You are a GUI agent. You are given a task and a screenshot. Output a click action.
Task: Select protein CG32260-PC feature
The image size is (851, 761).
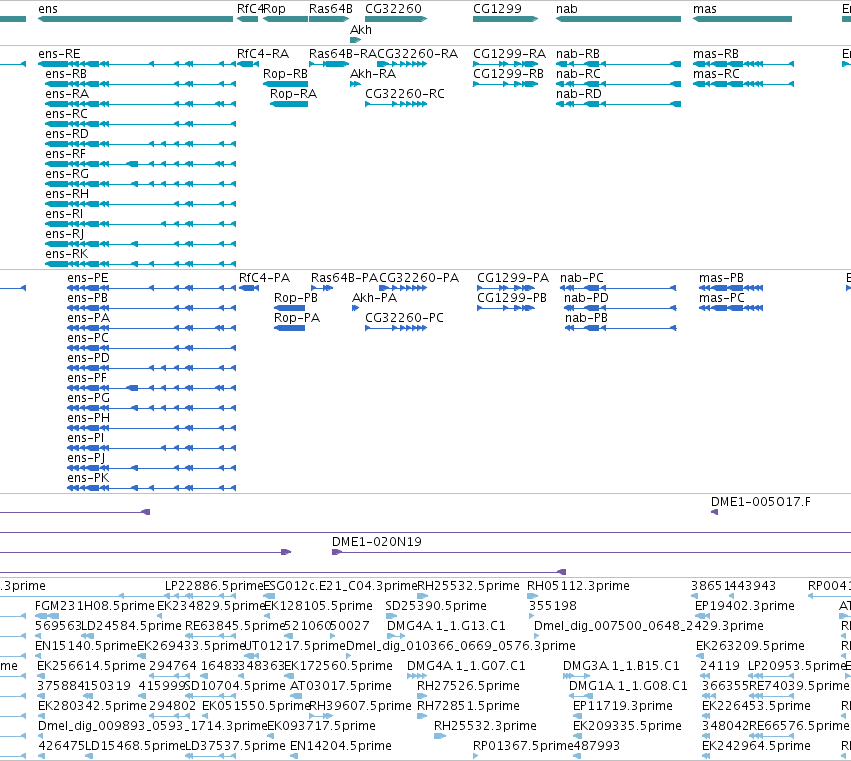396,328
